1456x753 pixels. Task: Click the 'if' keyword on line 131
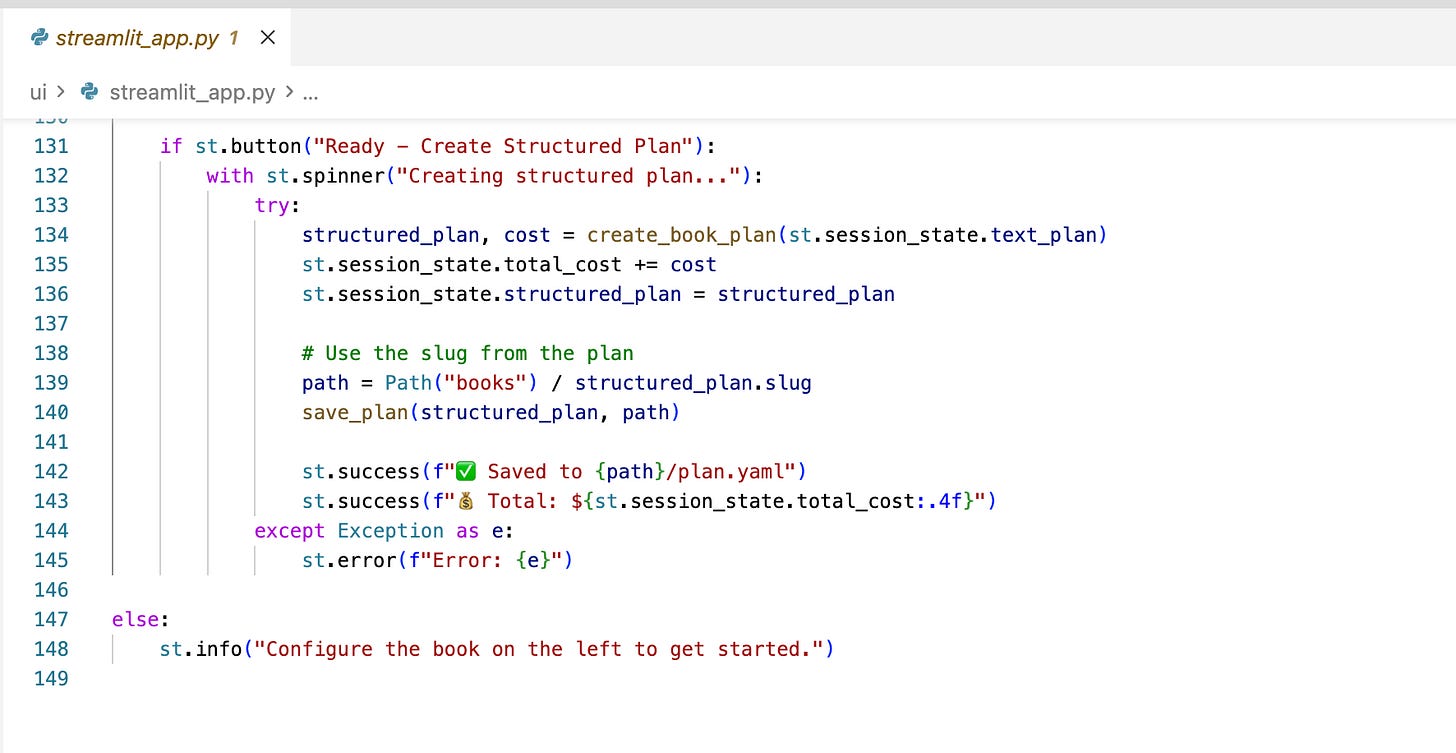pyautogui.click(x=171, y=146)
